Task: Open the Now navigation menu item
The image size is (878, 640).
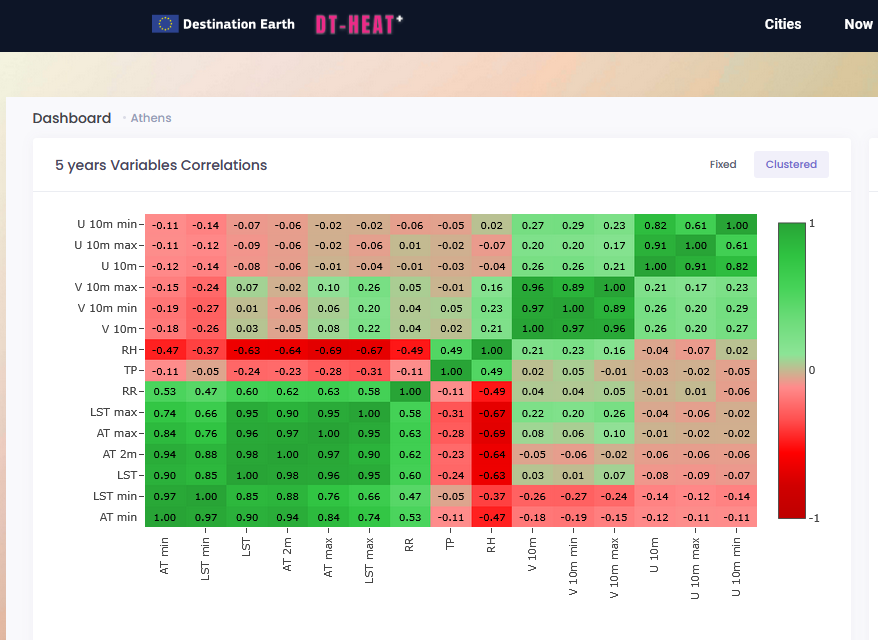Action: point(857,24)
